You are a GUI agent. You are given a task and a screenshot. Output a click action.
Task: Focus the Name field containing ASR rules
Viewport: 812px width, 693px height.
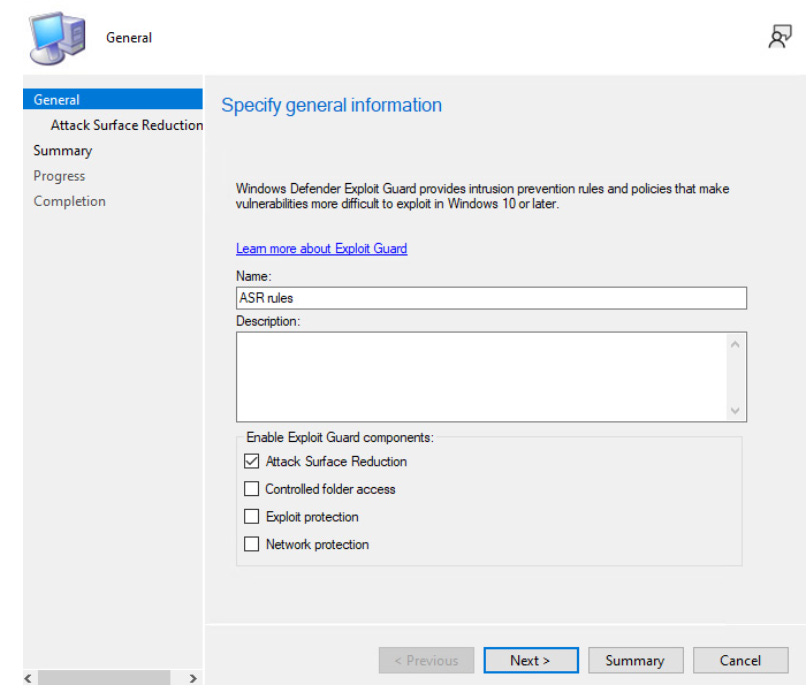(491, 298)
